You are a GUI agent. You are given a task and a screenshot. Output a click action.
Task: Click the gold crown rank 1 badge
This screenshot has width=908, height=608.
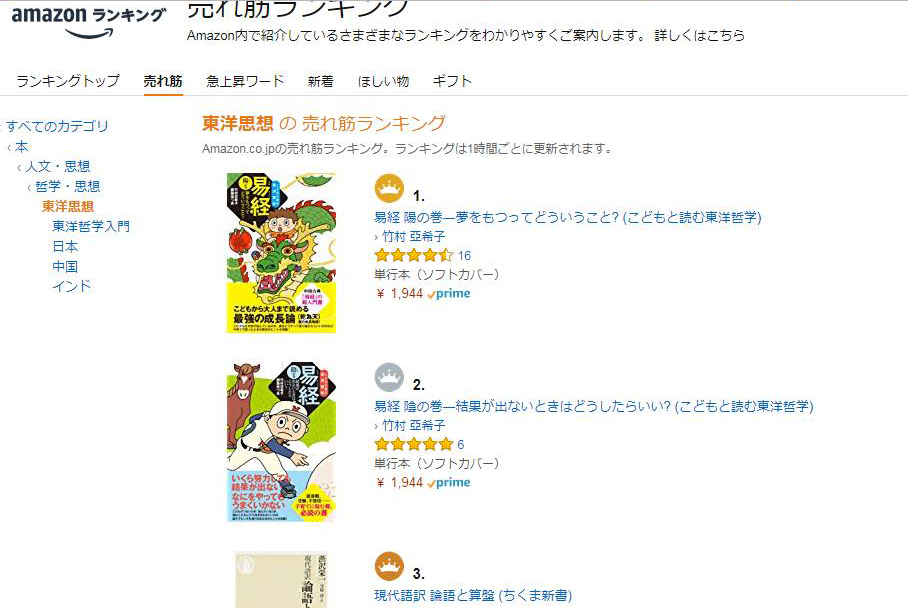(389, 188)
